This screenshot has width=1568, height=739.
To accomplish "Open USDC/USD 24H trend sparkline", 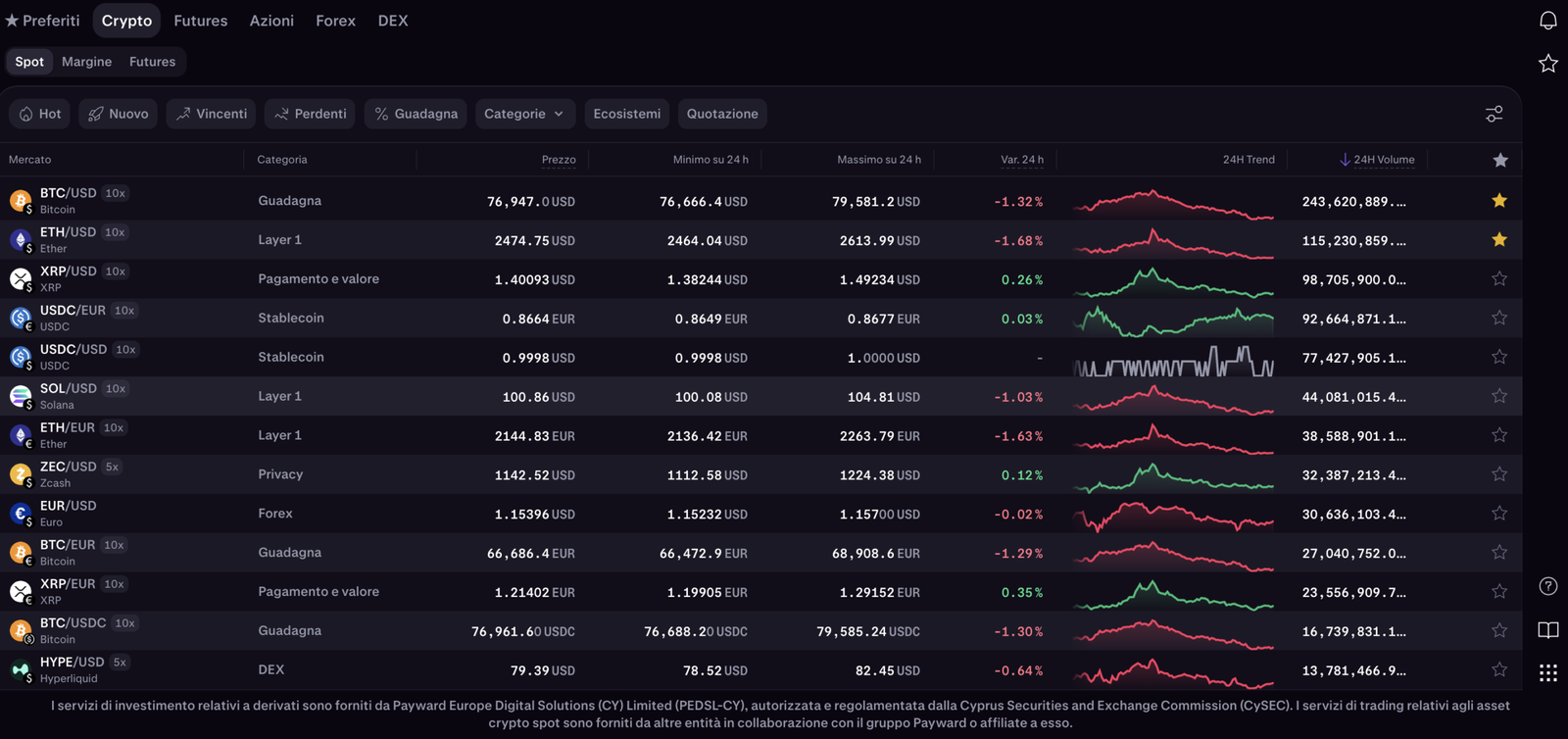I will point(1173,361).
